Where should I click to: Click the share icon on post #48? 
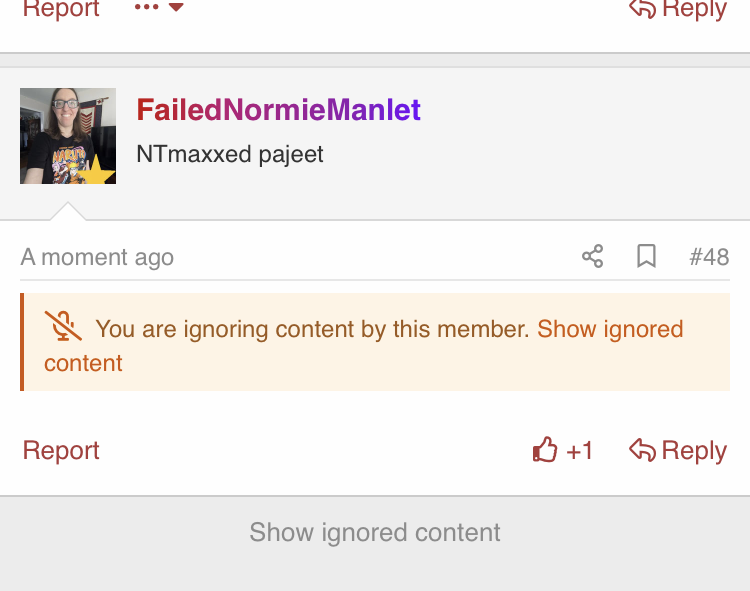[593, 256]
